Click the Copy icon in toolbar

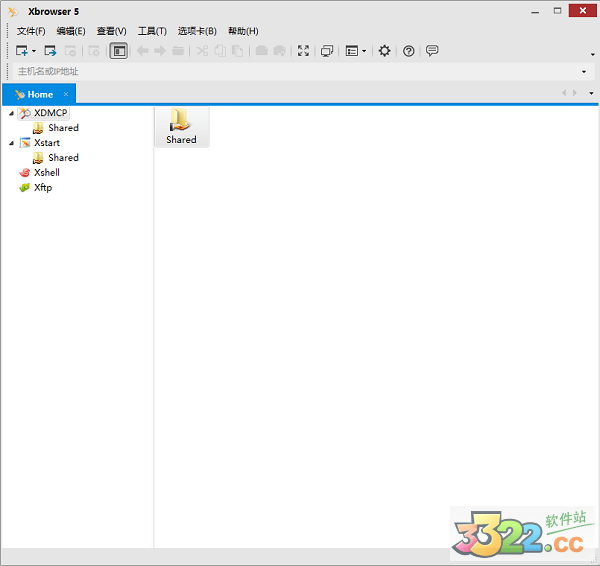pyautogui.click(x=220, y=51)
